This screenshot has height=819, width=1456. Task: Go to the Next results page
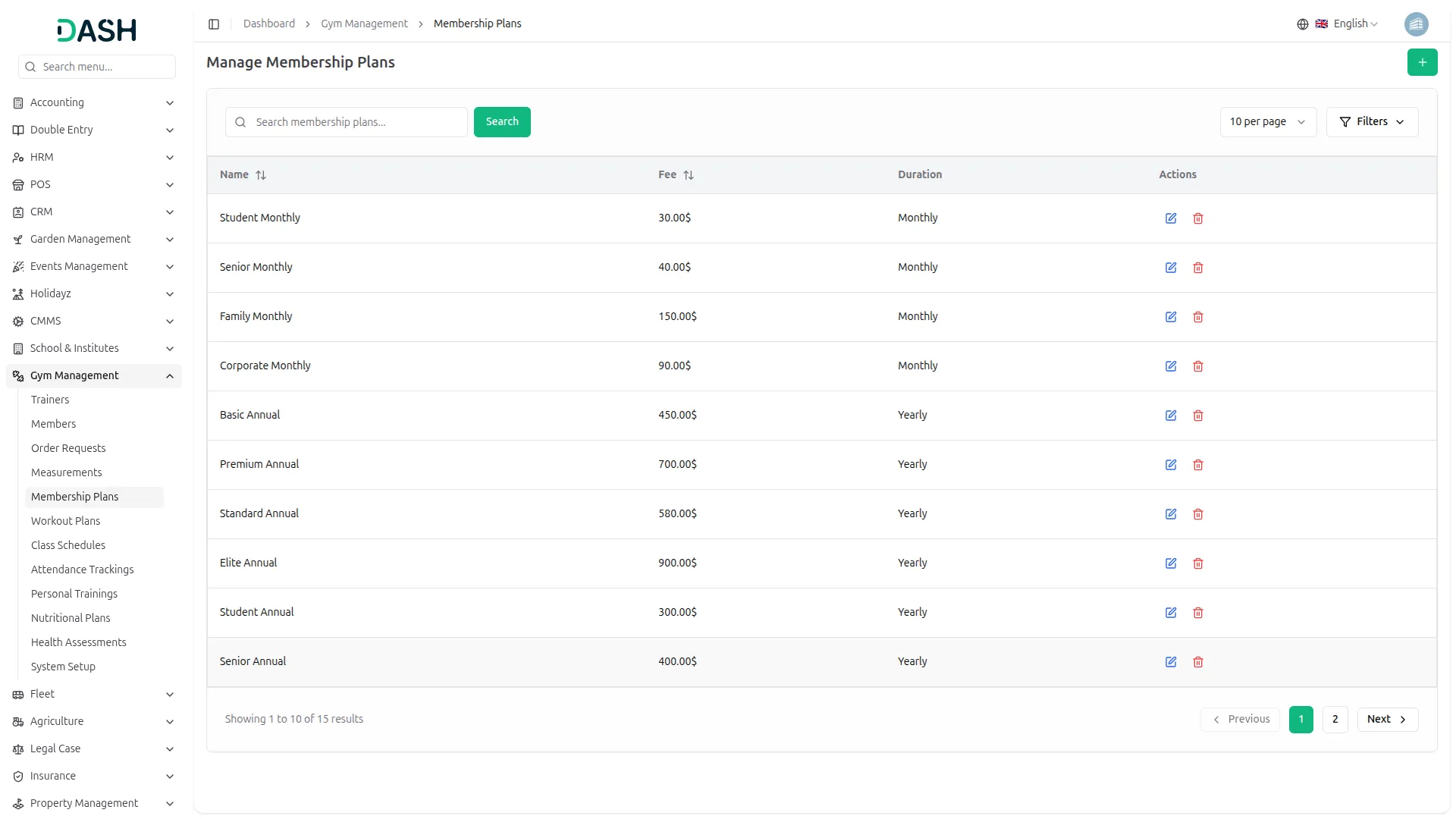(x=1387, y=720)
